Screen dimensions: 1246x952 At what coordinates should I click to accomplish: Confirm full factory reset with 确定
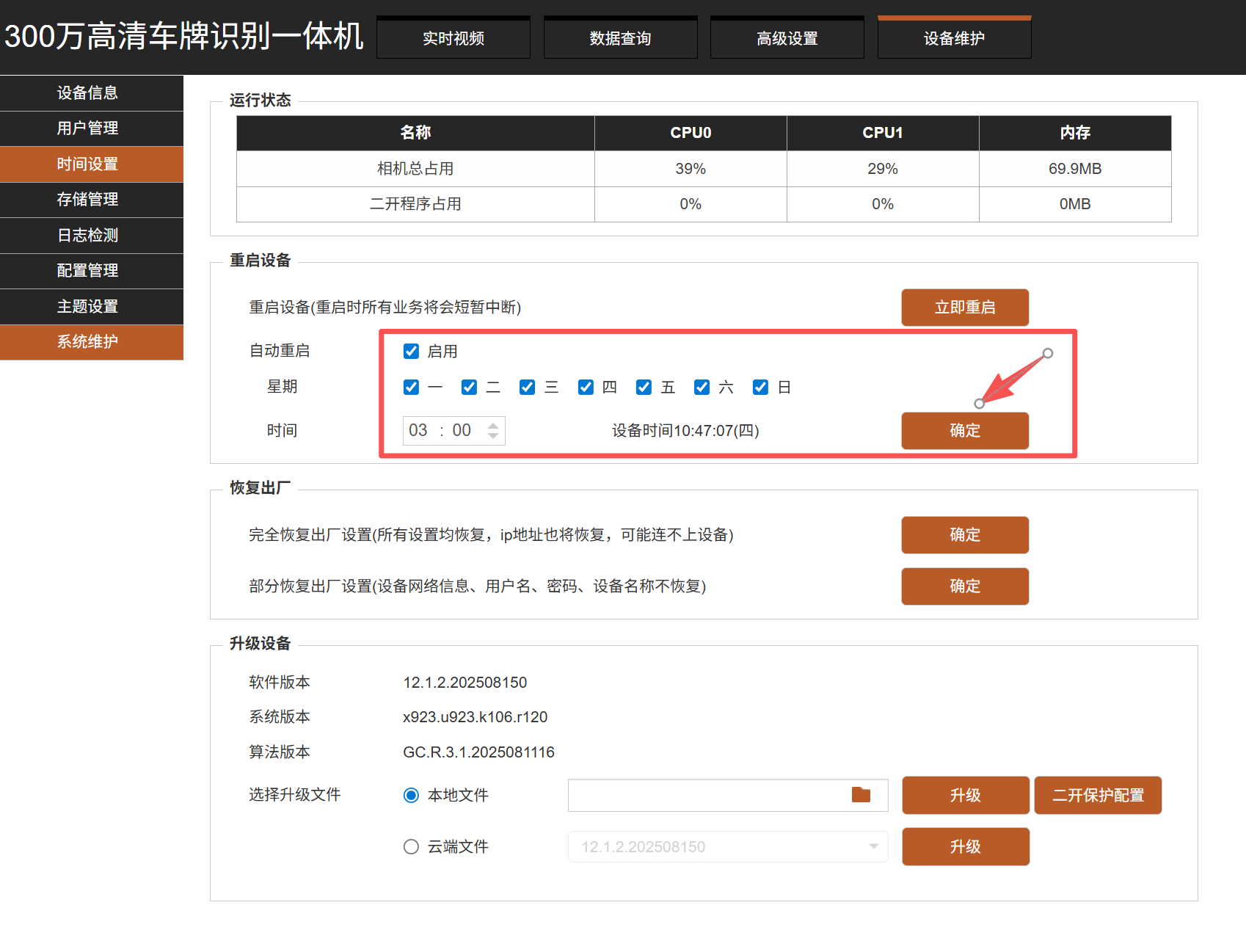coord(965,535)
